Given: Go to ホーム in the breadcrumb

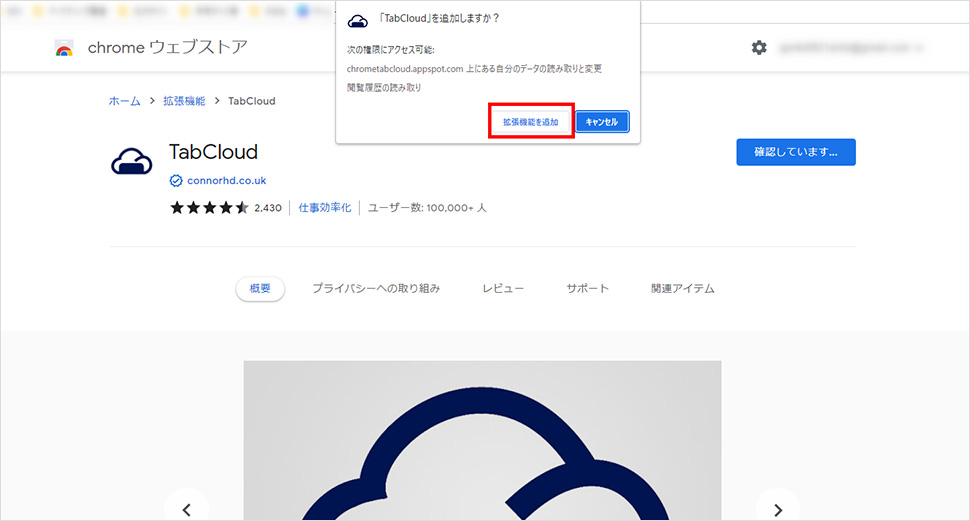Looking at the screenshot, I should [x=124, y=101].
